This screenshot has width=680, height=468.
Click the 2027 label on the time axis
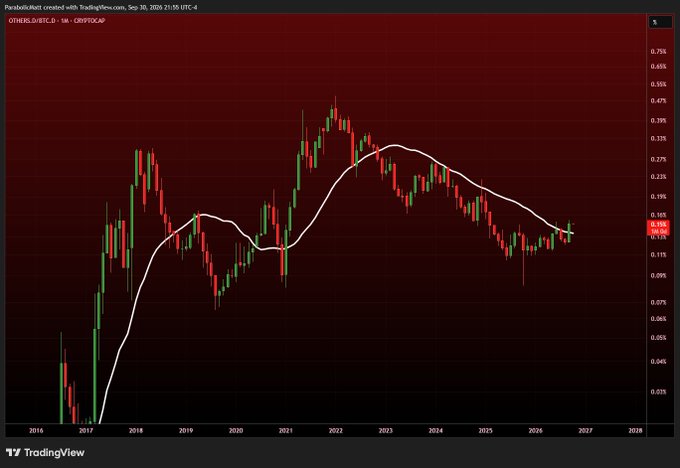click(x=585, y=431)
